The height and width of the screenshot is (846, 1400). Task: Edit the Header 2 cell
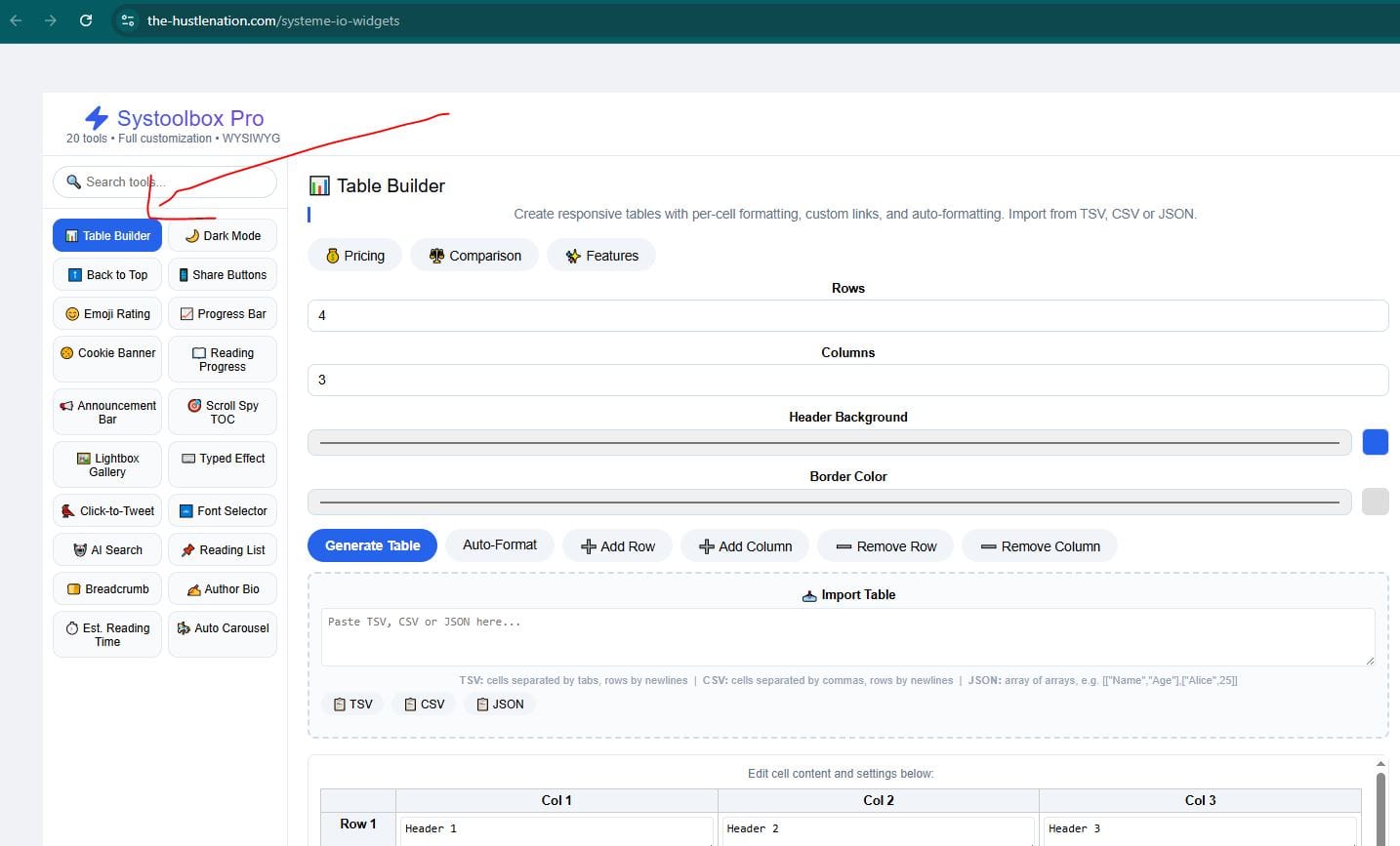879,830
